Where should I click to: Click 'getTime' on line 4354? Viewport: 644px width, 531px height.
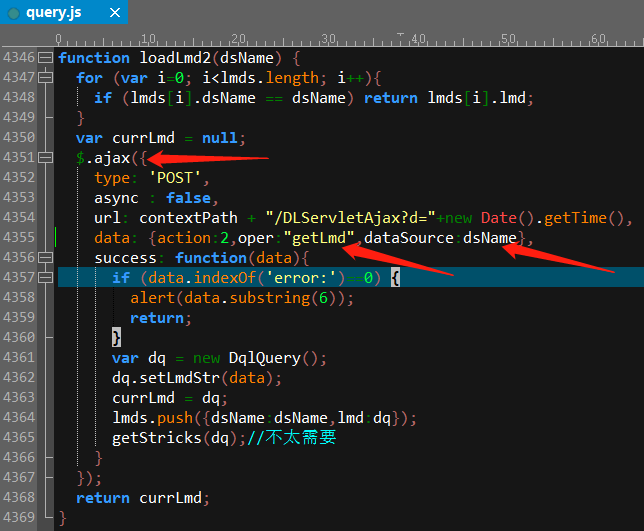(x=575, y=218)
